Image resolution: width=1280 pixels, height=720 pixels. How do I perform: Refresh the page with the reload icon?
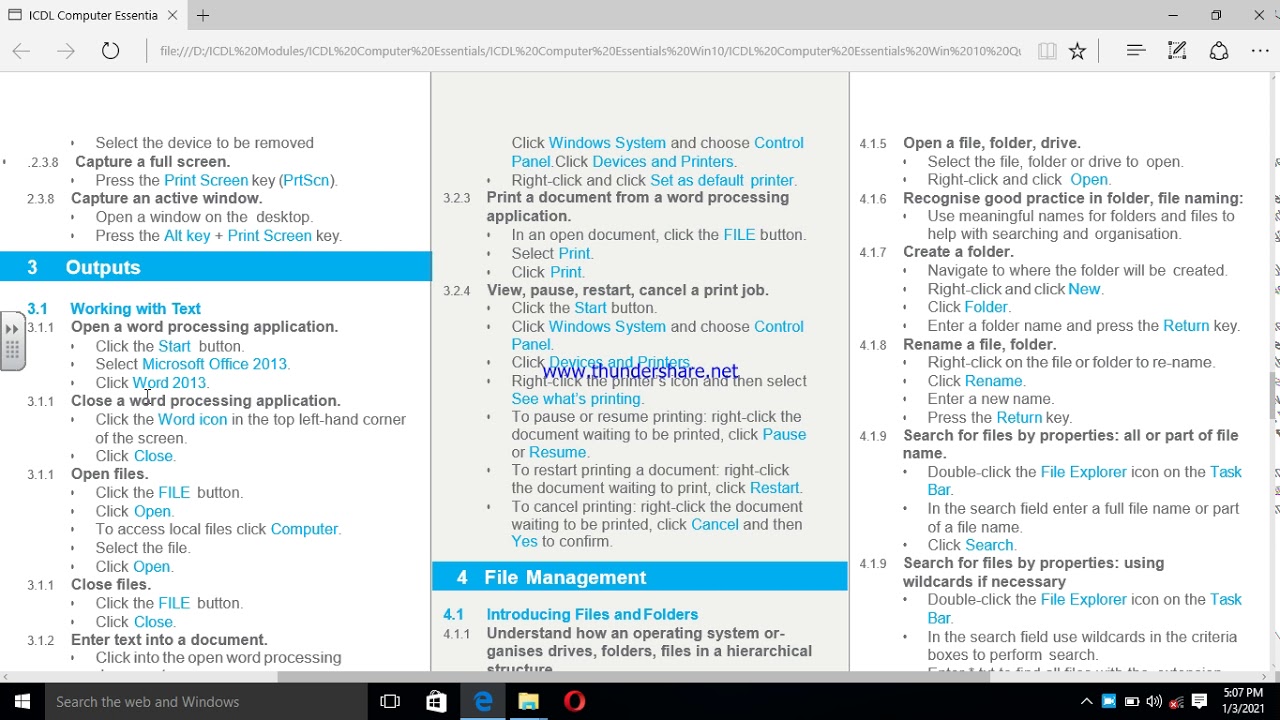110,51
